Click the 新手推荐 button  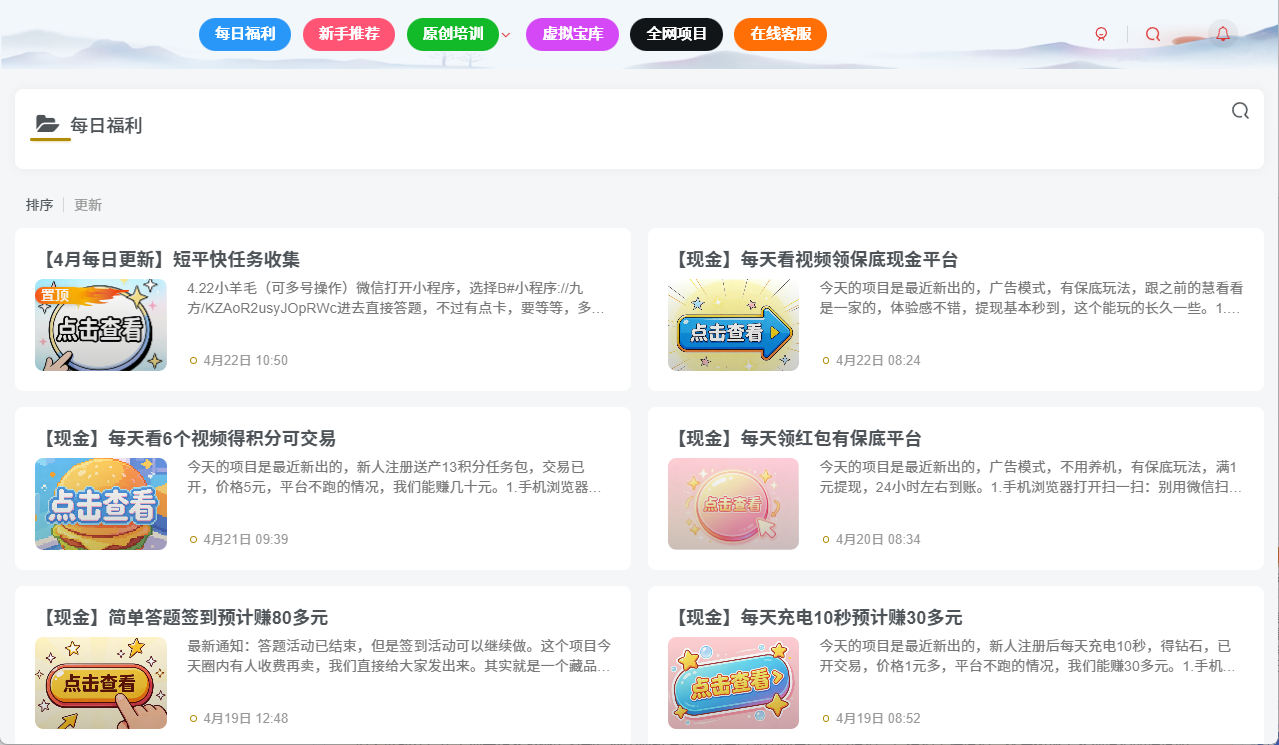click(348, 33)
